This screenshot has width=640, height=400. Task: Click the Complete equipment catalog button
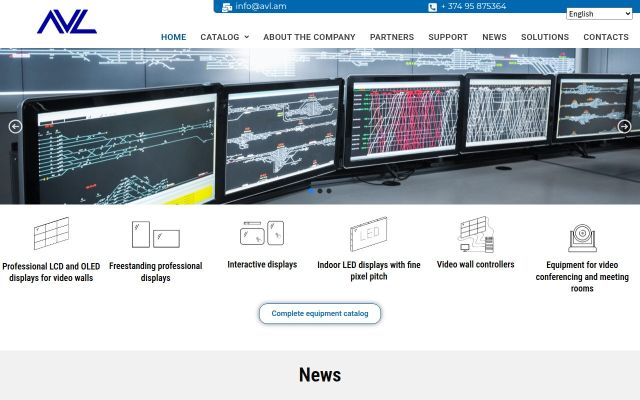pos(320,313)
